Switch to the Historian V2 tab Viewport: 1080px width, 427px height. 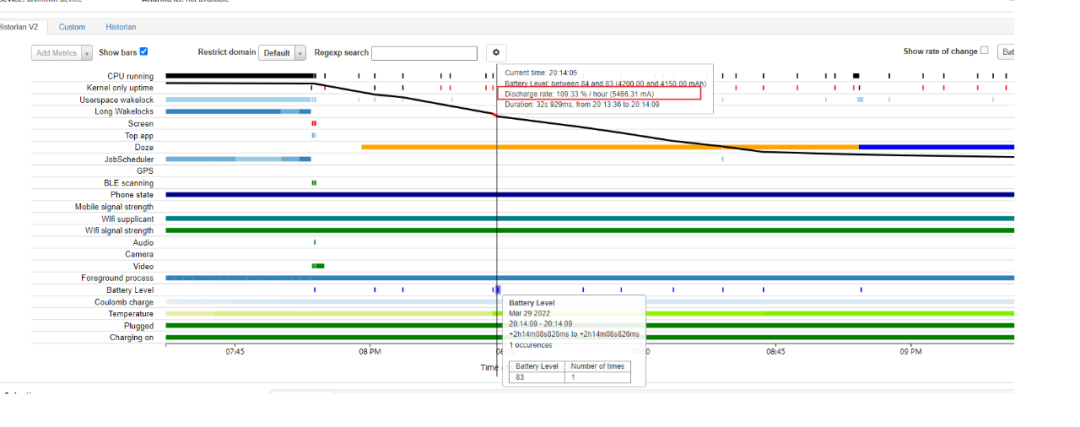[19, 27]
